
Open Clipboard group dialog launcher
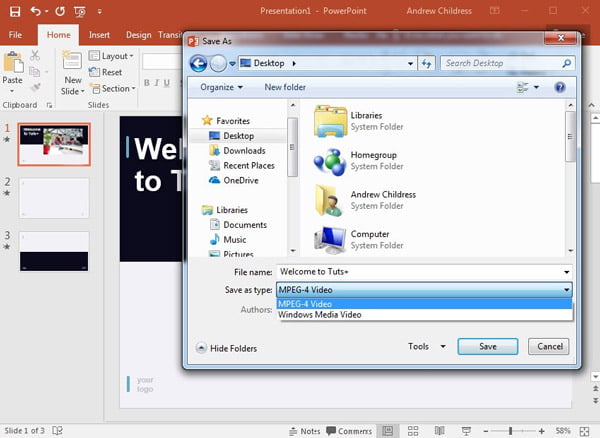coord(49,105)
